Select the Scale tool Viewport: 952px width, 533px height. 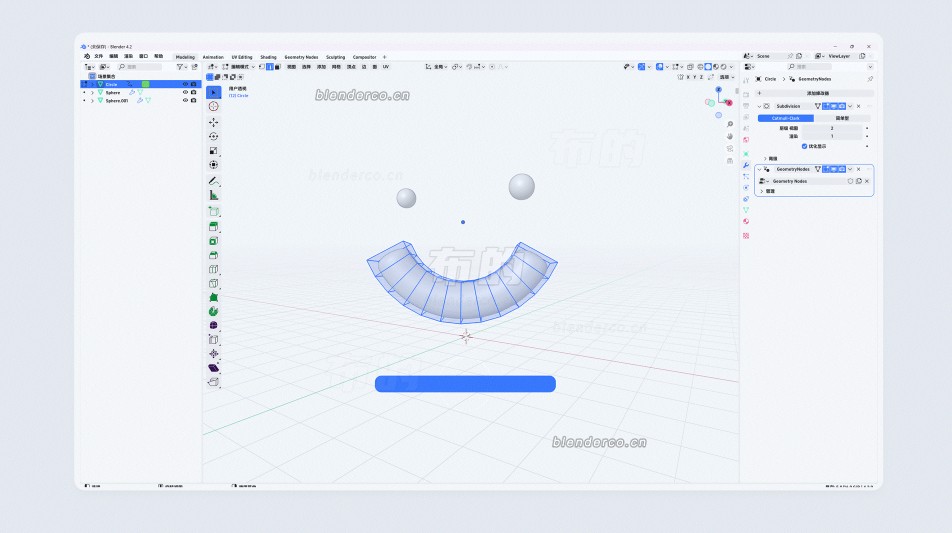coord(214,151)
